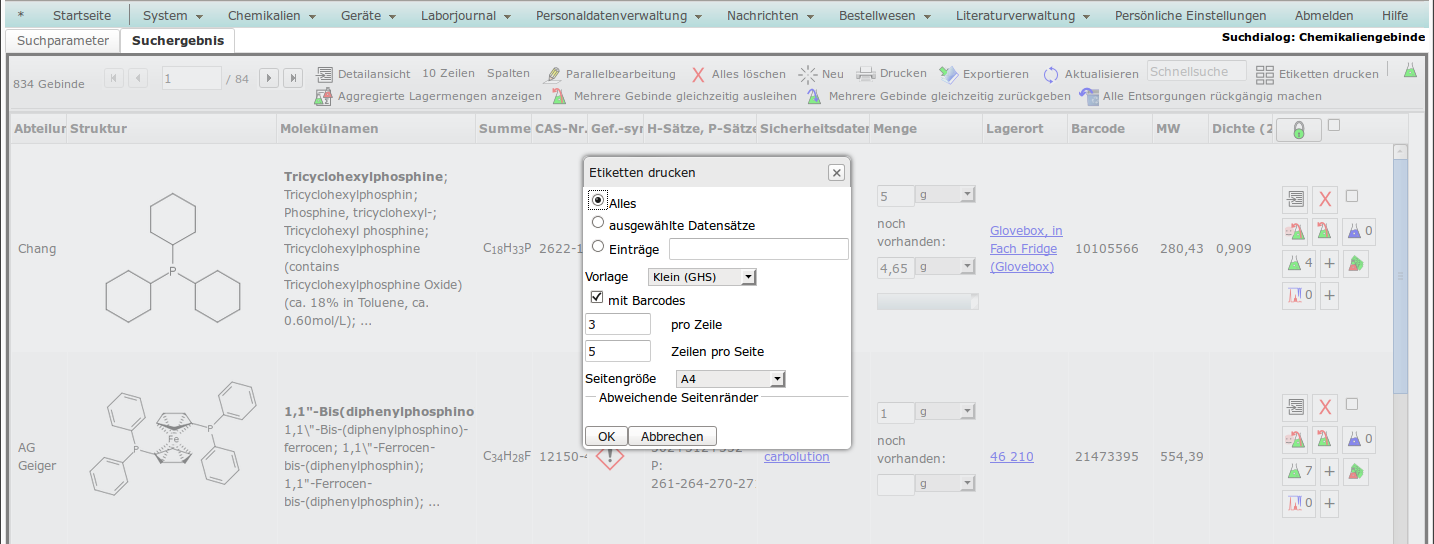Screen dimensions: 1434x544
Task: Open Parallelbearbeitung pencil tool
Action: [x=552, y=74]
